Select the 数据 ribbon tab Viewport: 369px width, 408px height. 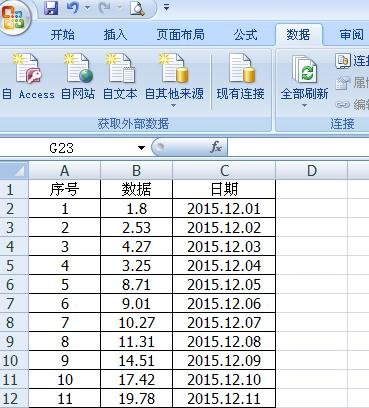[299, 35]
